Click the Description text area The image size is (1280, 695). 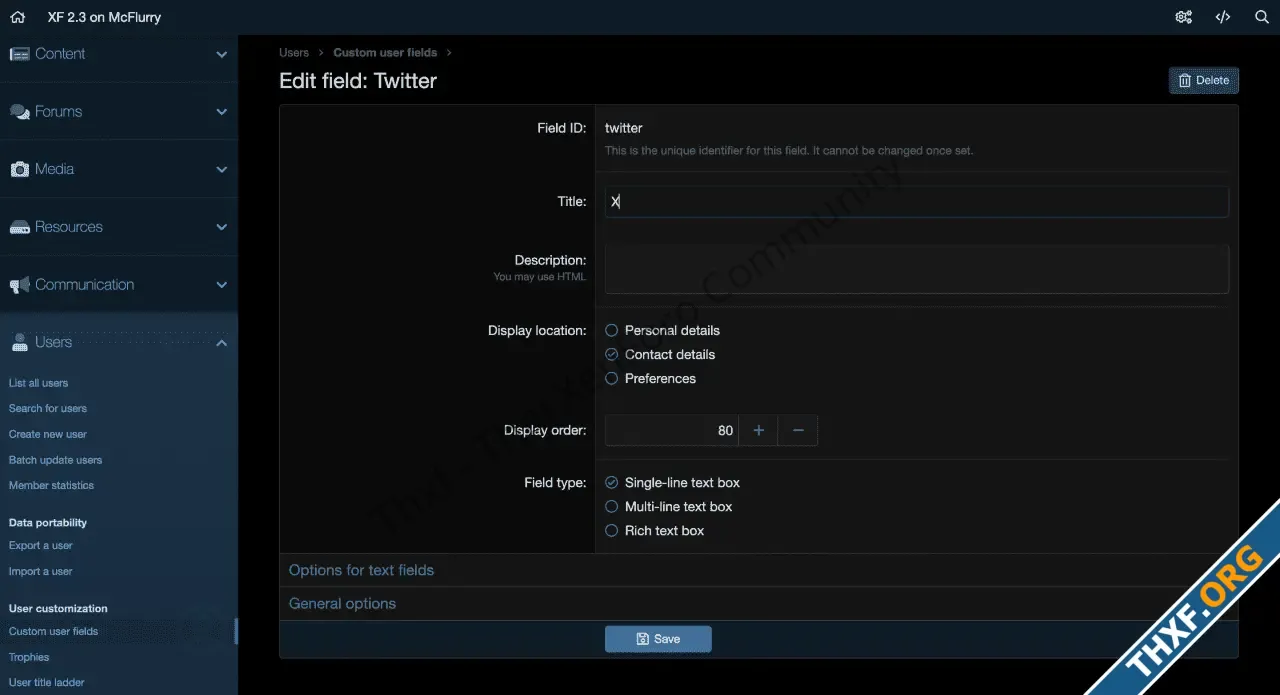click(917, 269)
